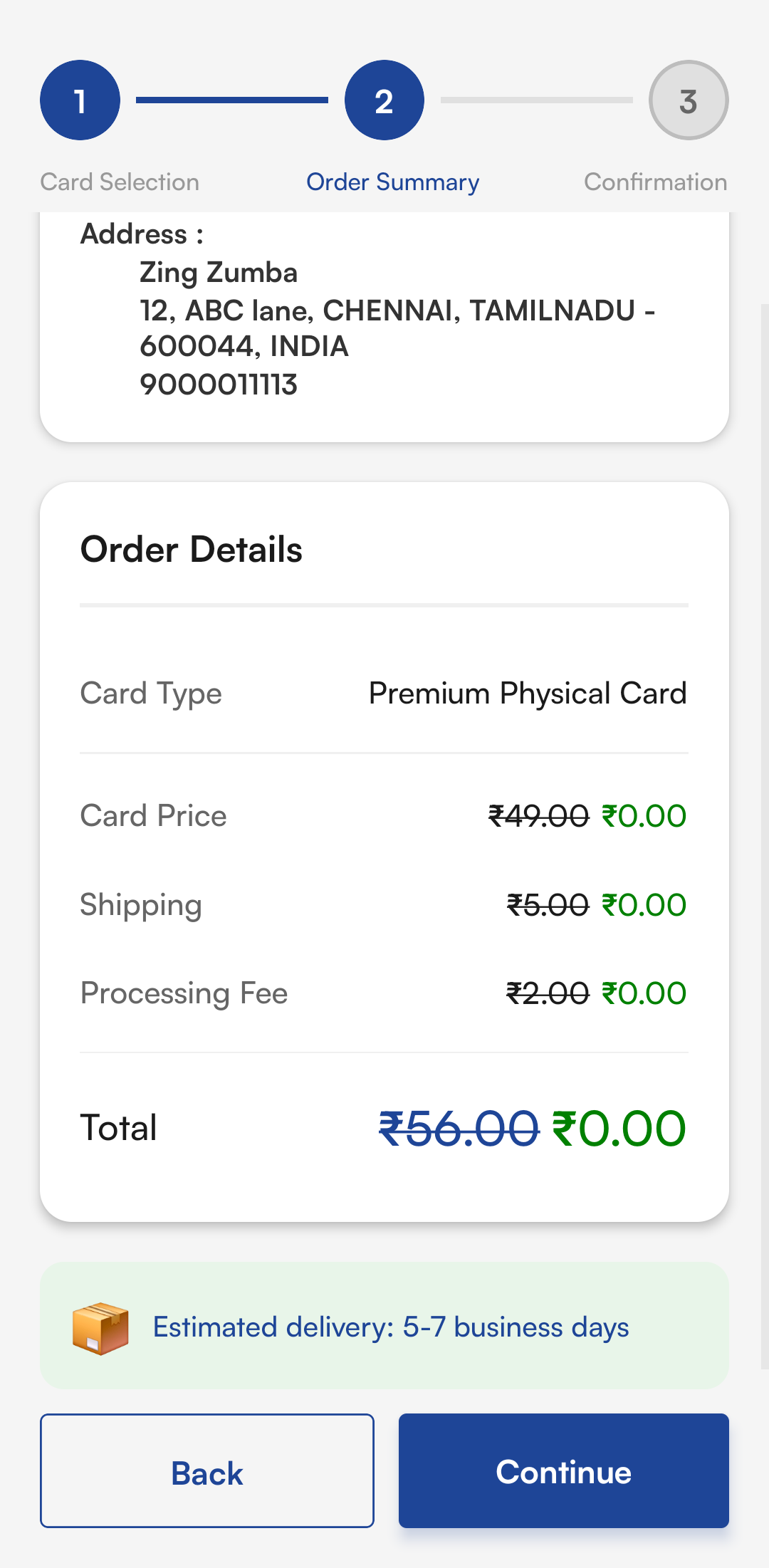Click the step 2 circle icon
Screen dimensions: 769x1568
click(384, 100)
